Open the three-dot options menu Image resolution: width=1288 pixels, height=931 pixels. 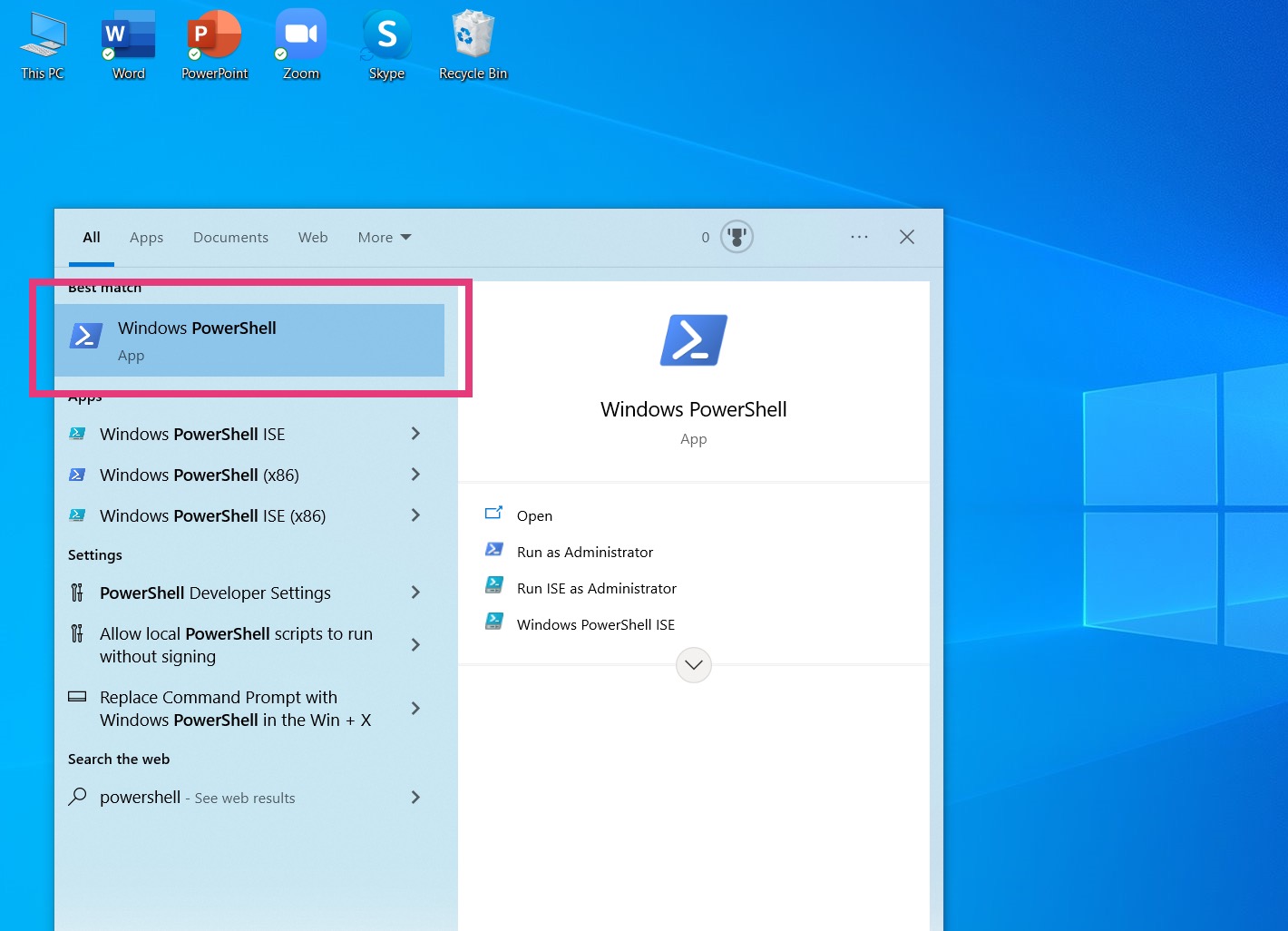pyautogui.click(x=859, y=237)
